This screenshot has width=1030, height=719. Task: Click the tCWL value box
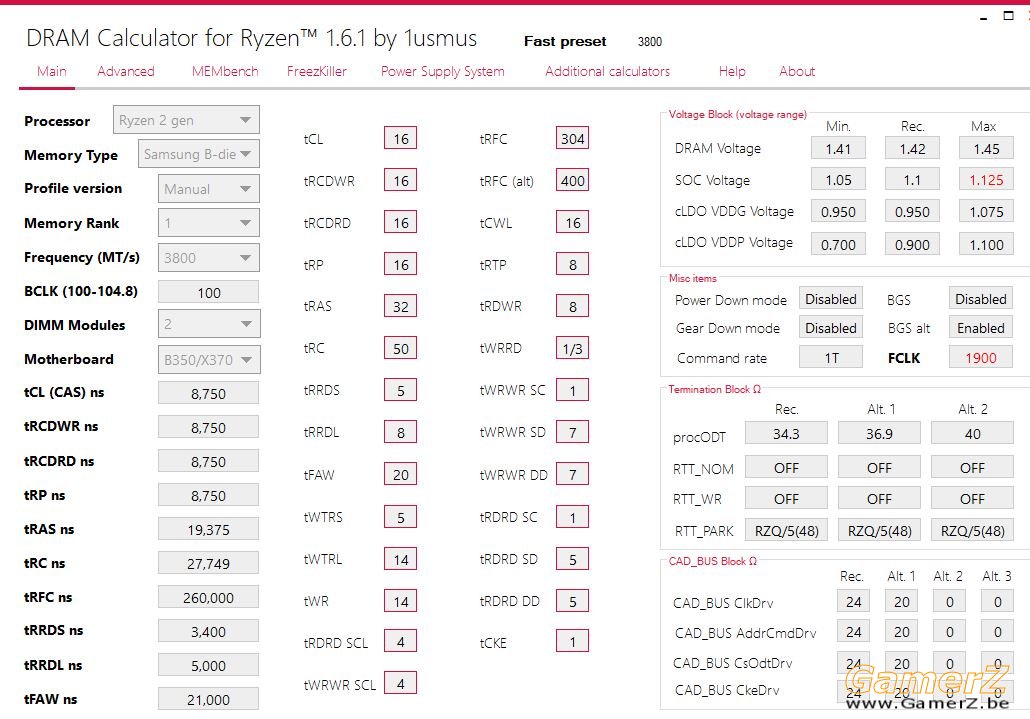[572, 223]
